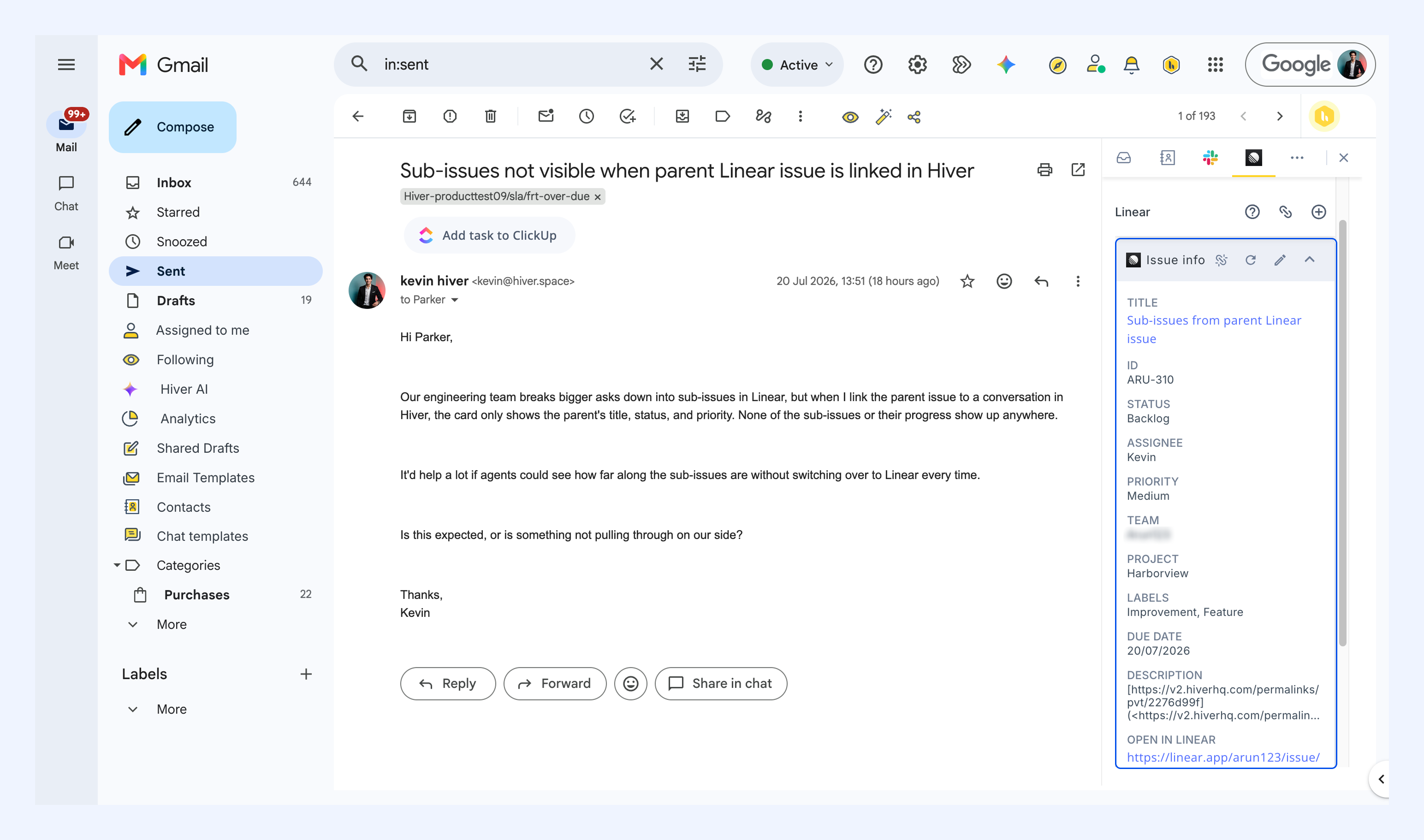Delete the email using trash icon
The image size is (1424, 840).
click(490, 117)
